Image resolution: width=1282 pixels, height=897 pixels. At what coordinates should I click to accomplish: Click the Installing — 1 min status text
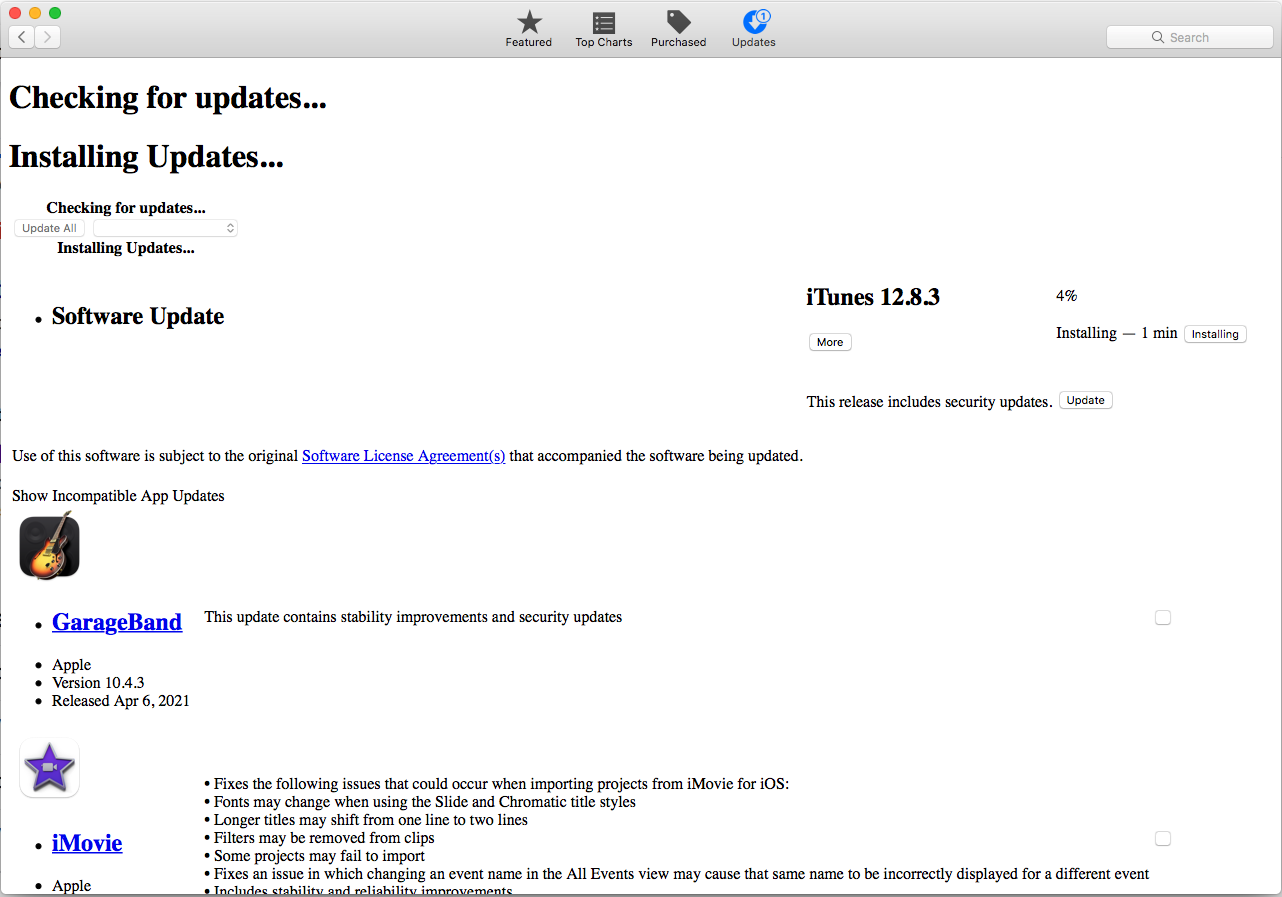[x=1117, y=333]
